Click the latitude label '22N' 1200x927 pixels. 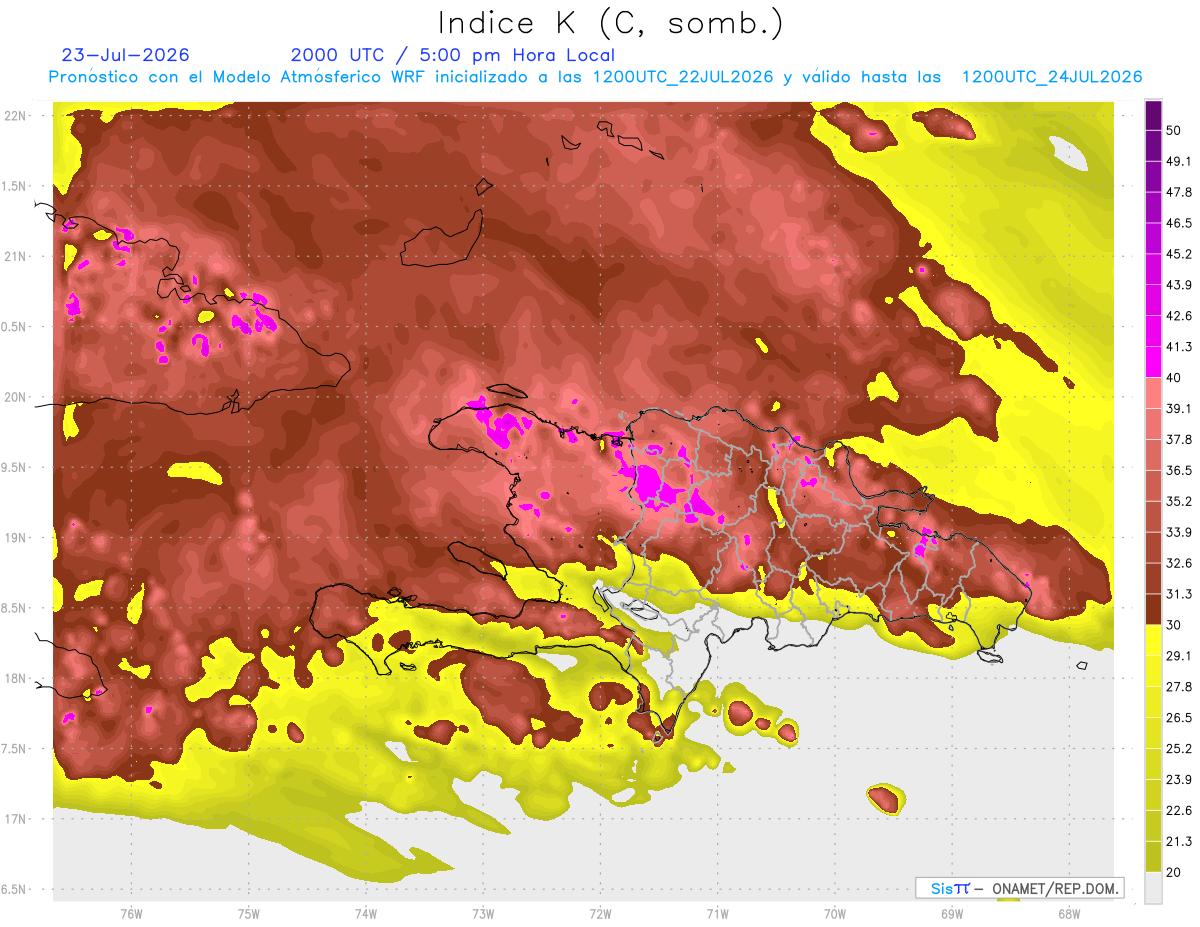coord(15,115)
